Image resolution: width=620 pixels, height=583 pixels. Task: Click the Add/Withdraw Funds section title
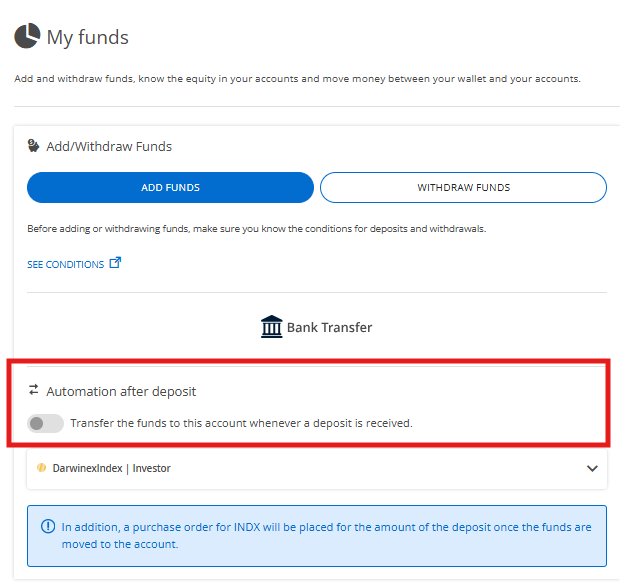[x=109, y=146]
